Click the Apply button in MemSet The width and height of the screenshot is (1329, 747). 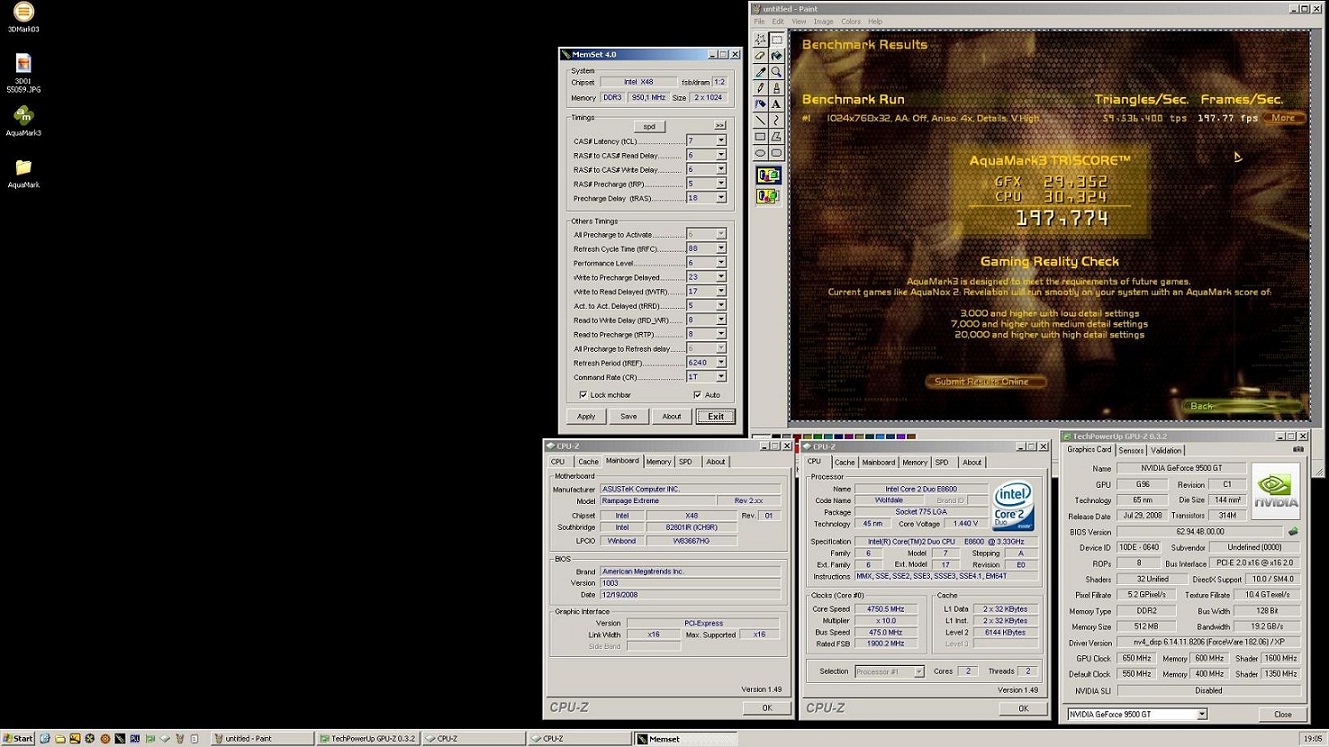click(x=586, y=417)
